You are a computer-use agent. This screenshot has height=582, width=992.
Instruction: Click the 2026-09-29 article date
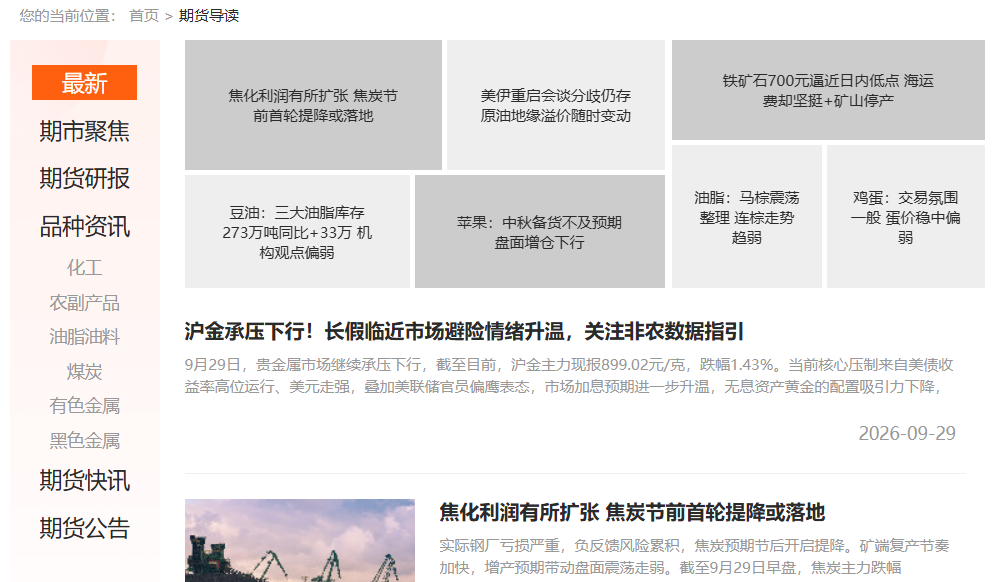click(x=907, y=433)
